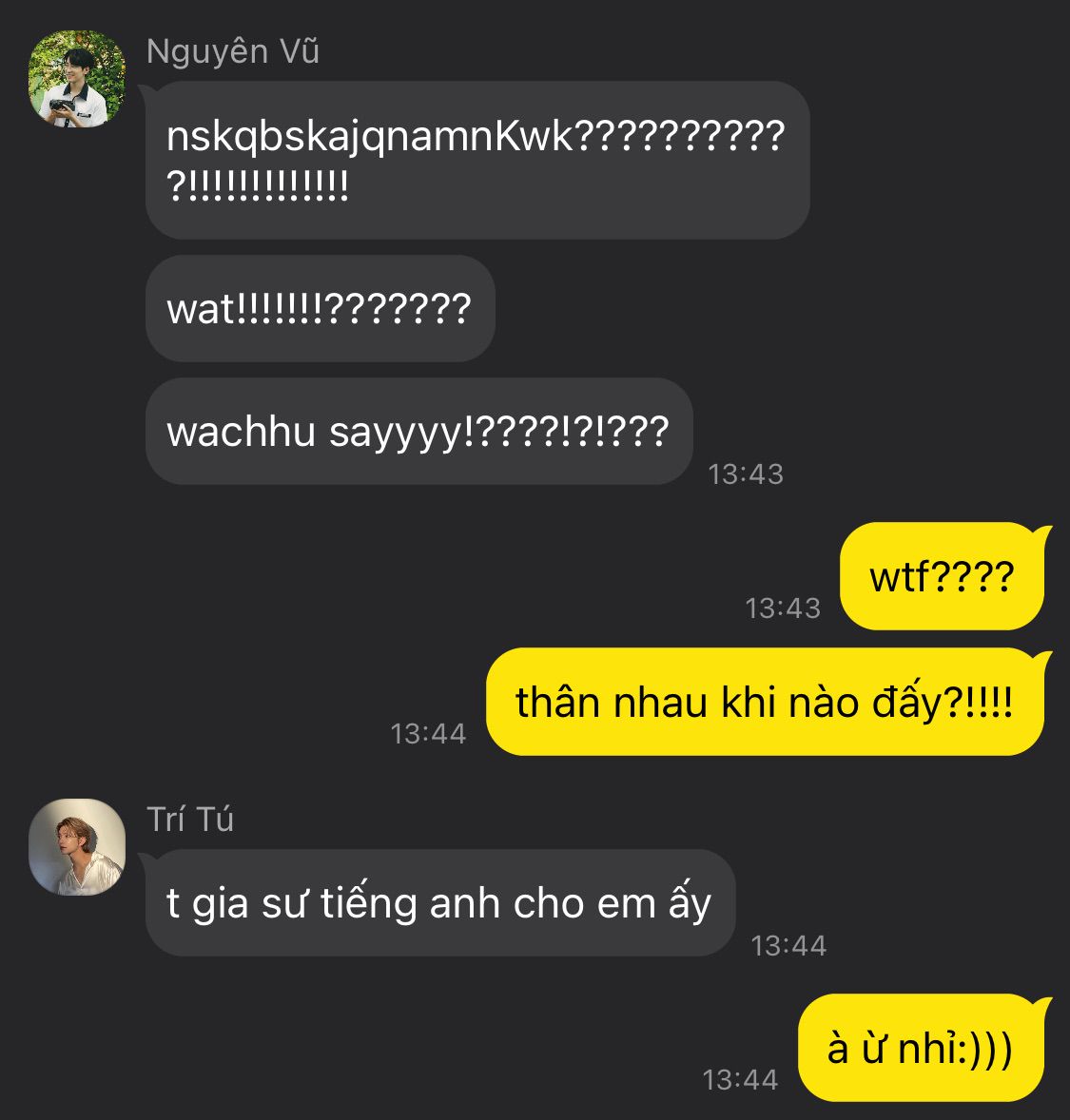Select the message starting with nskqbskajqnamnKwk
Screen dimensions: 1070x1120
pos(477,160)
